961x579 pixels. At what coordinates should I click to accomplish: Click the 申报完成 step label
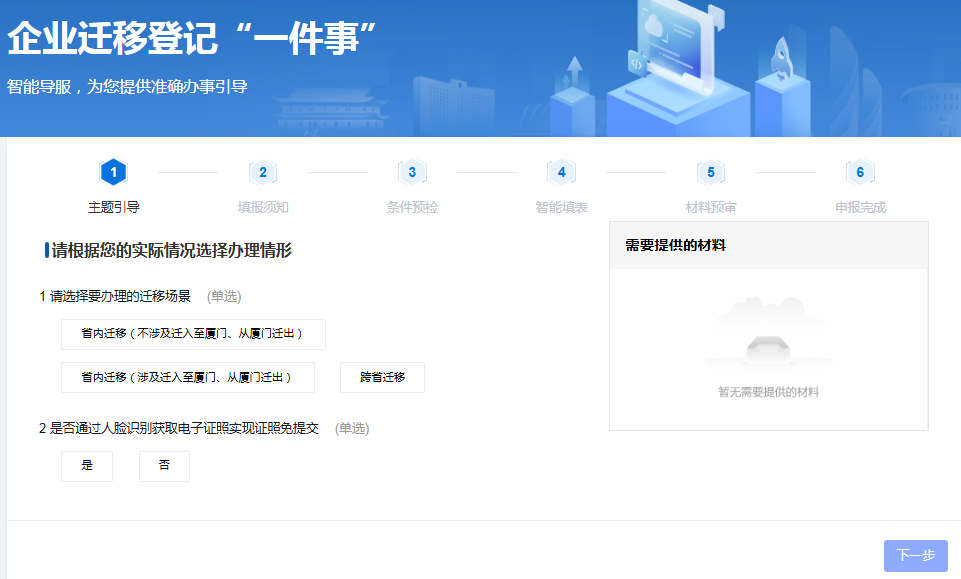(x=860, y=208)
